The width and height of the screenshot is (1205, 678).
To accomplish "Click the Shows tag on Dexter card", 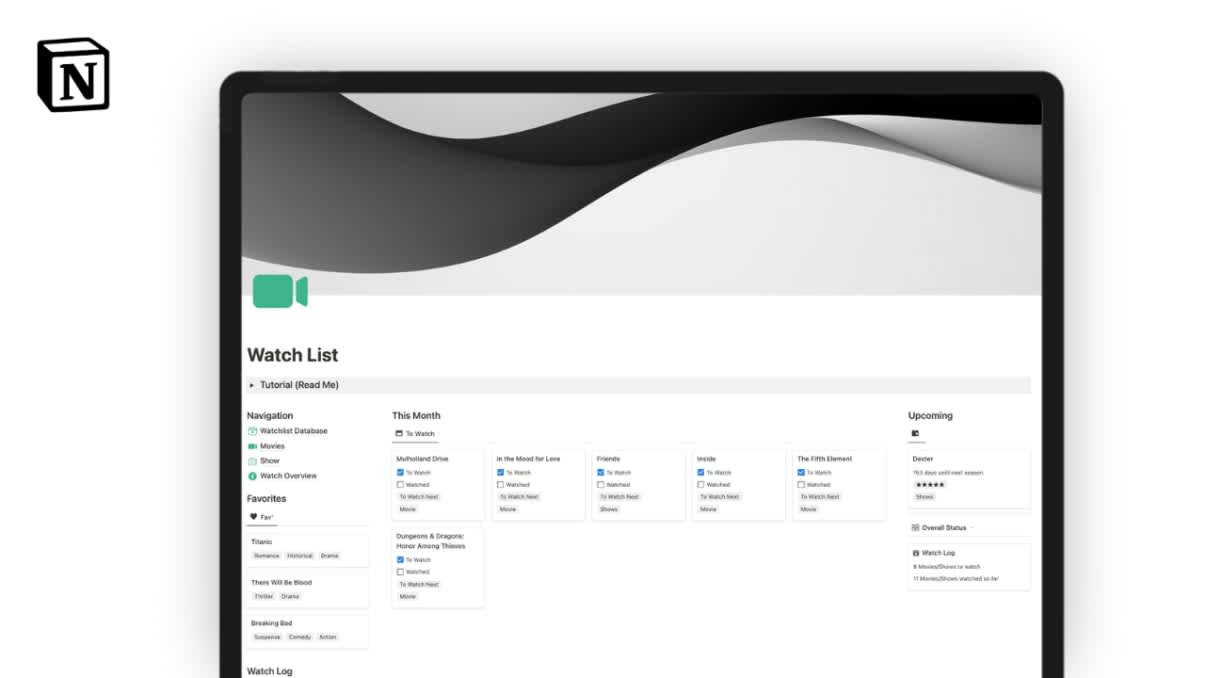I will 924,497.
